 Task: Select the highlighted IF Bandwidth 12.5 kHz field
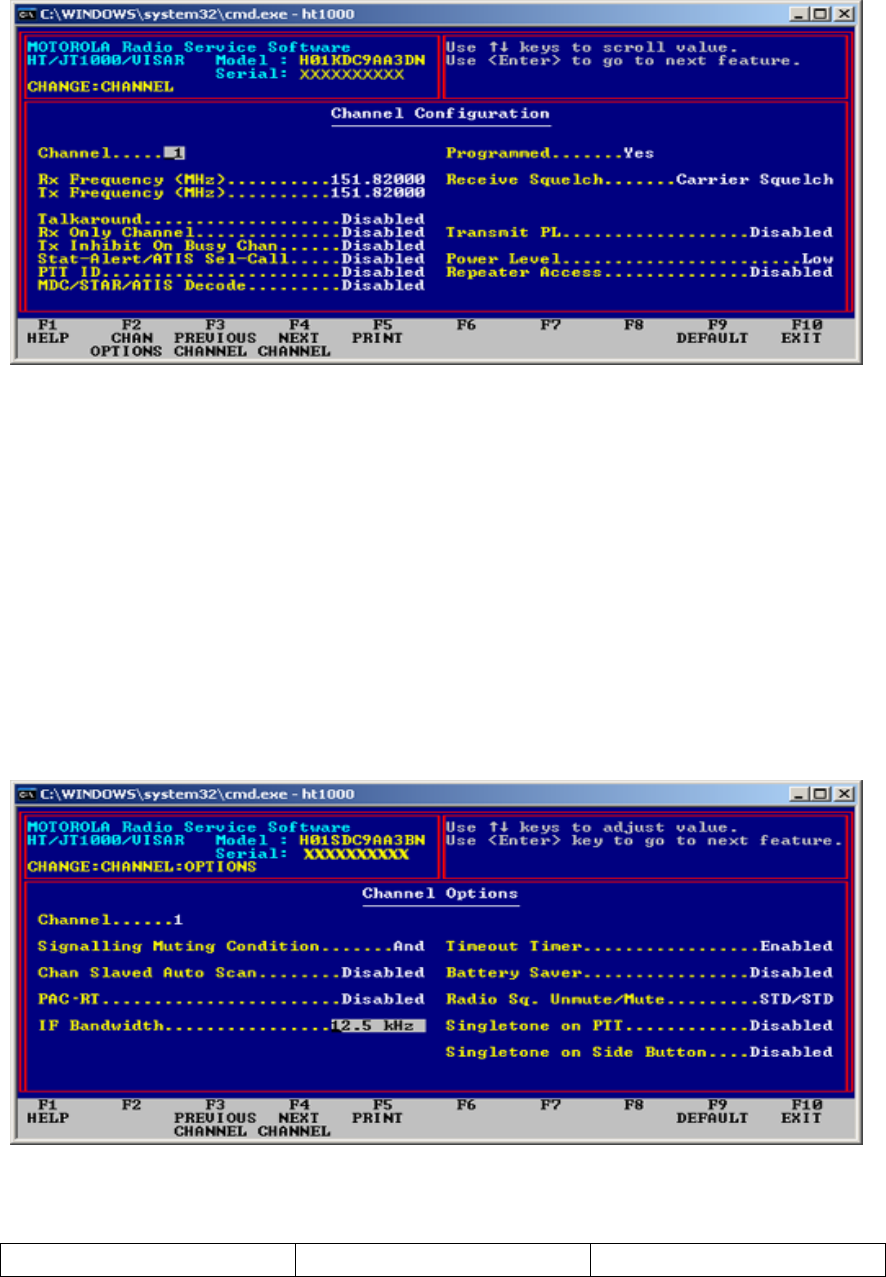(x=378, y=1025)
